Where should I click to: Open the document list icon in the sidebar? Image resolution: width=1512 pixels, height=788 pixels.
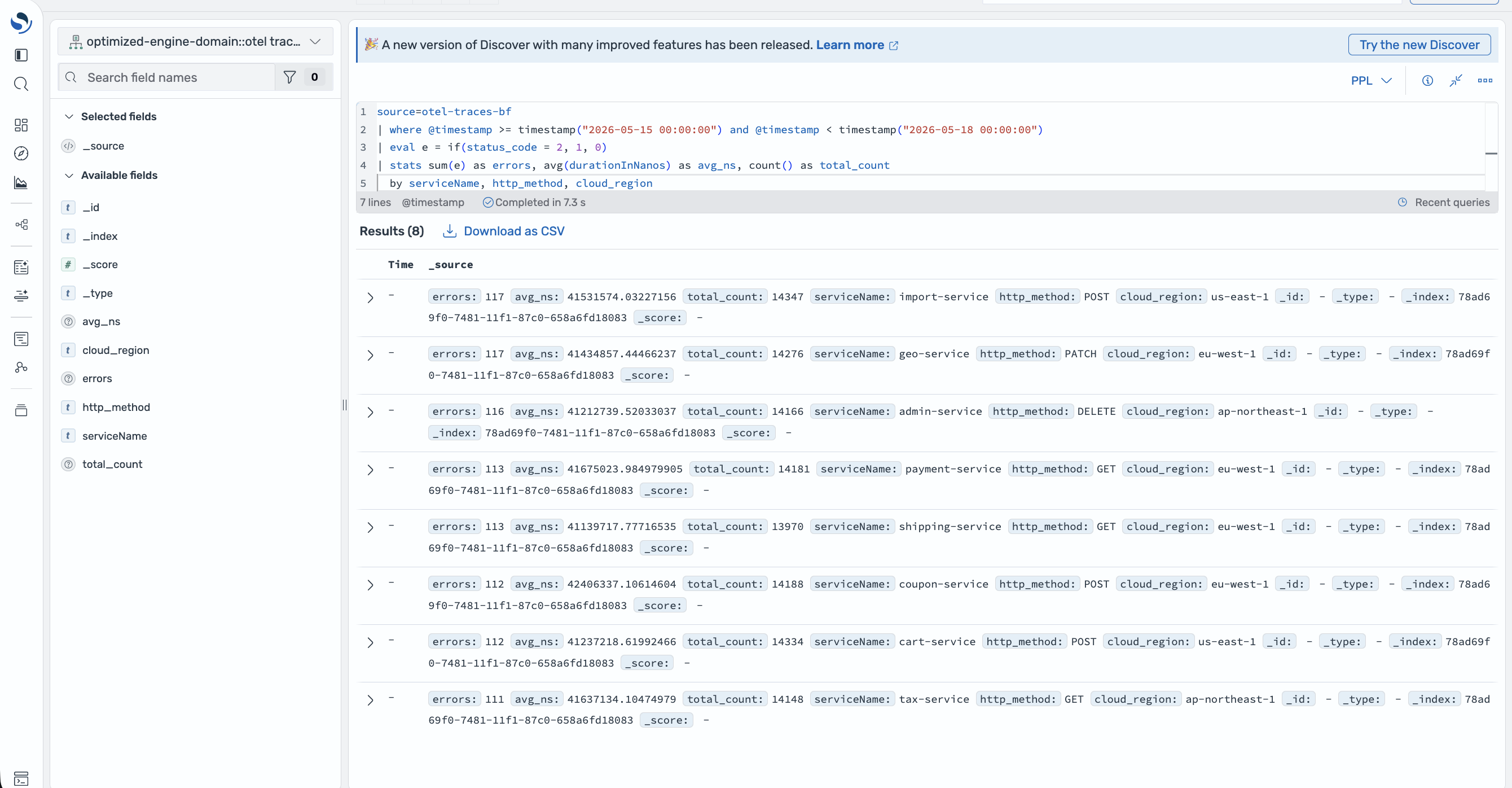coord(21,339)
